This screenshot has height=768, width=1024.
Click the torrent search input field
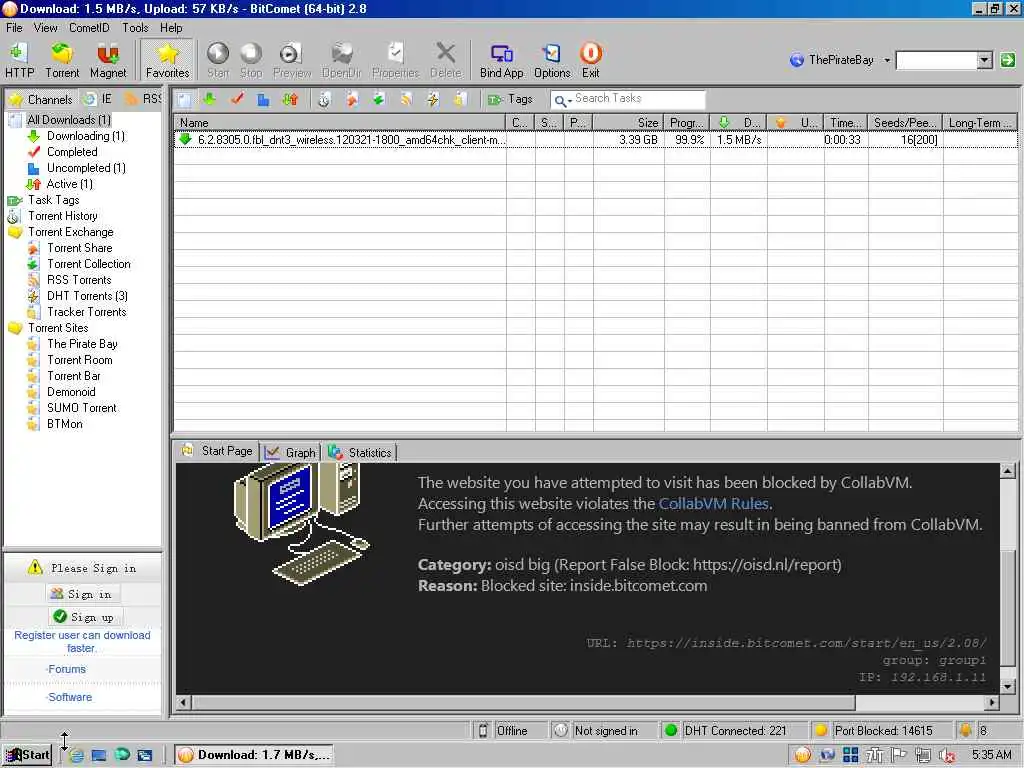(936, 60)
